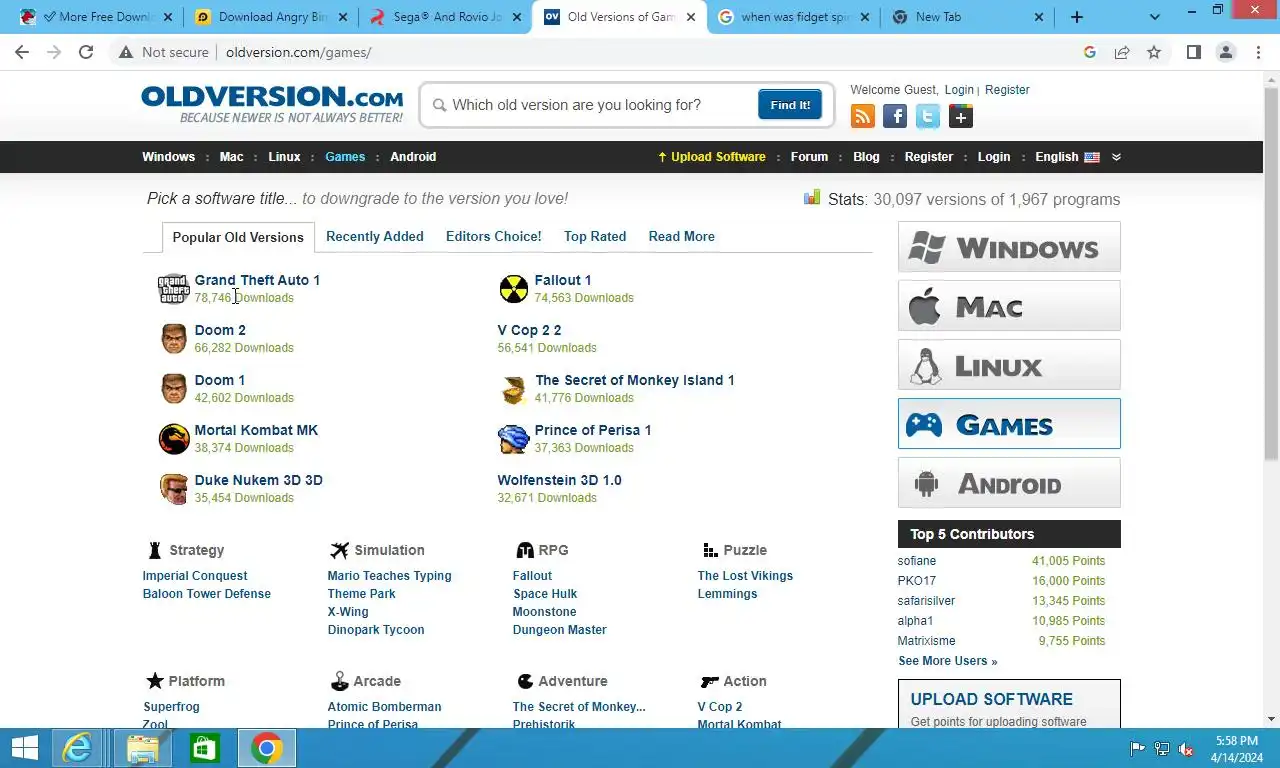Click the Monkey Island treasure chest icon
Viewport: 1280px width, 768px height.
pyautogui.click(x=514, y=390)
